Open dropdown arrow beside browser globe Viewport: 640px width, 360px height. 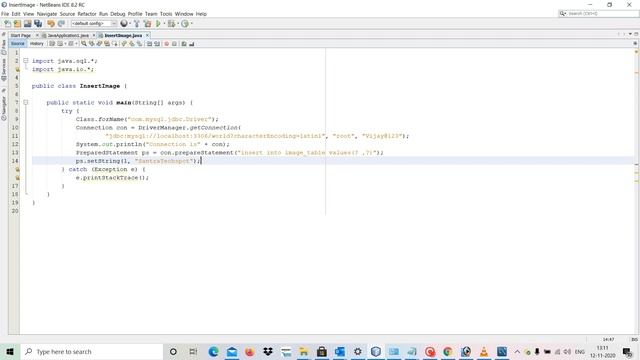(x=130, y=24)
